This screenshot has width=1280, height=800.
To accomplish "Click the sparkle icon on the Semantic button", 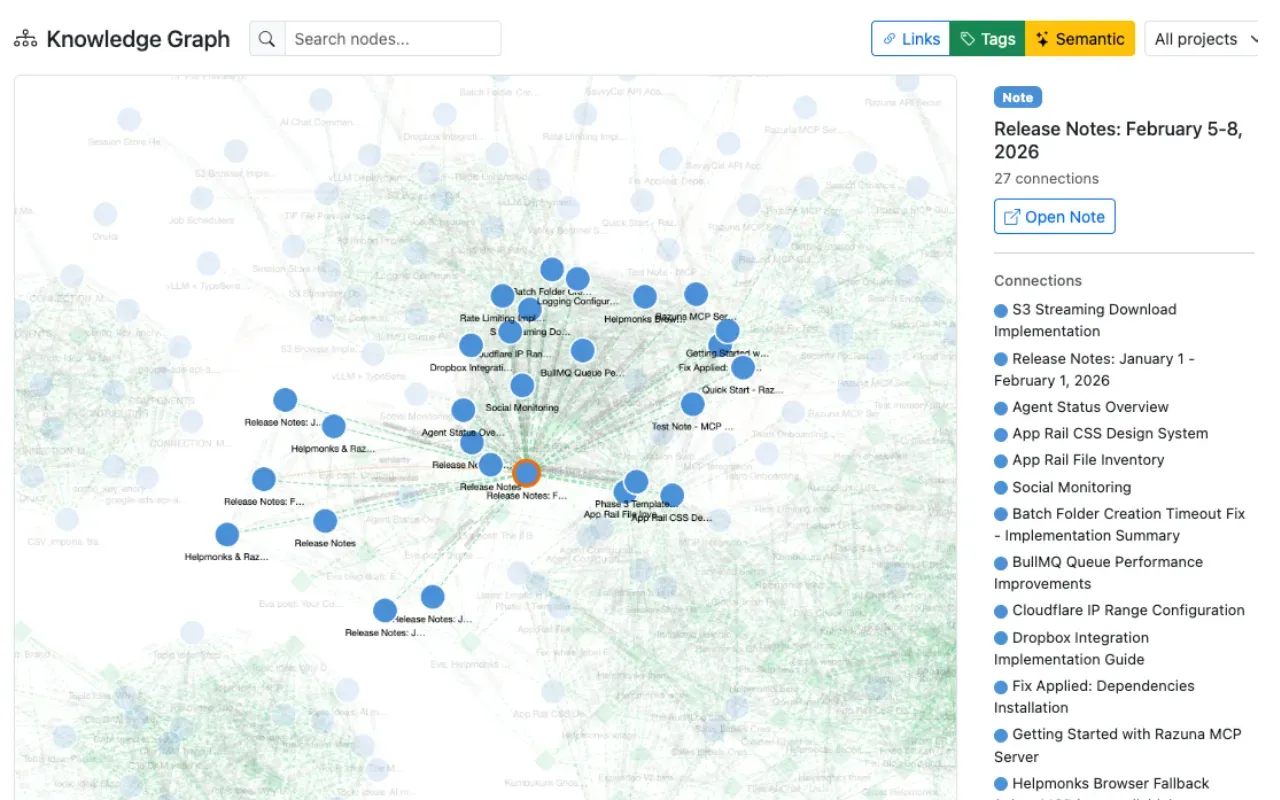I will click(x=1043, y=38).
